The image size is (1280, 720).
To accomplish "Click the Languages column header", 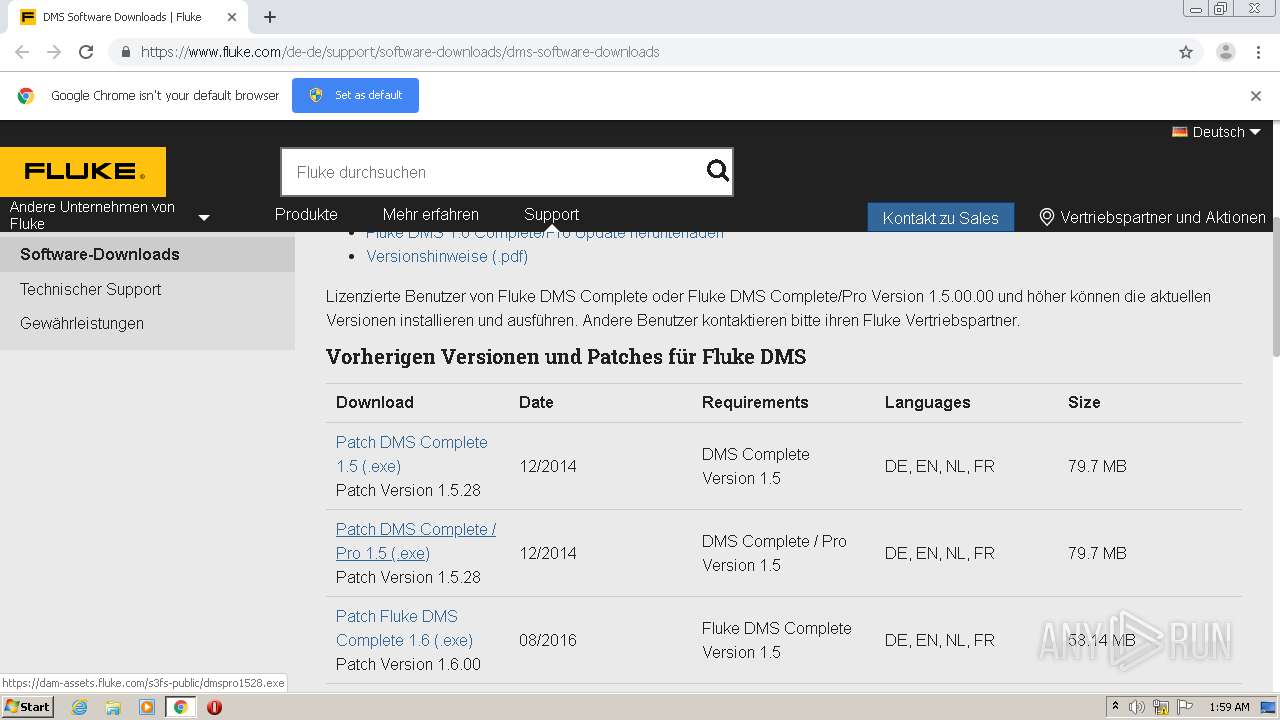I will coord(927,402).
